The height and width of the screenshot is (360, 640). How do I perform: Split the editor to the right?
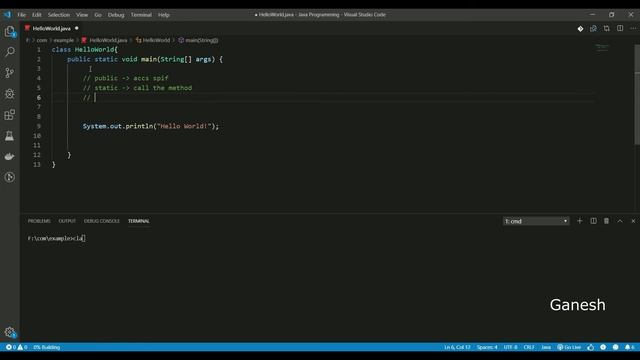(x=620, y=28)
